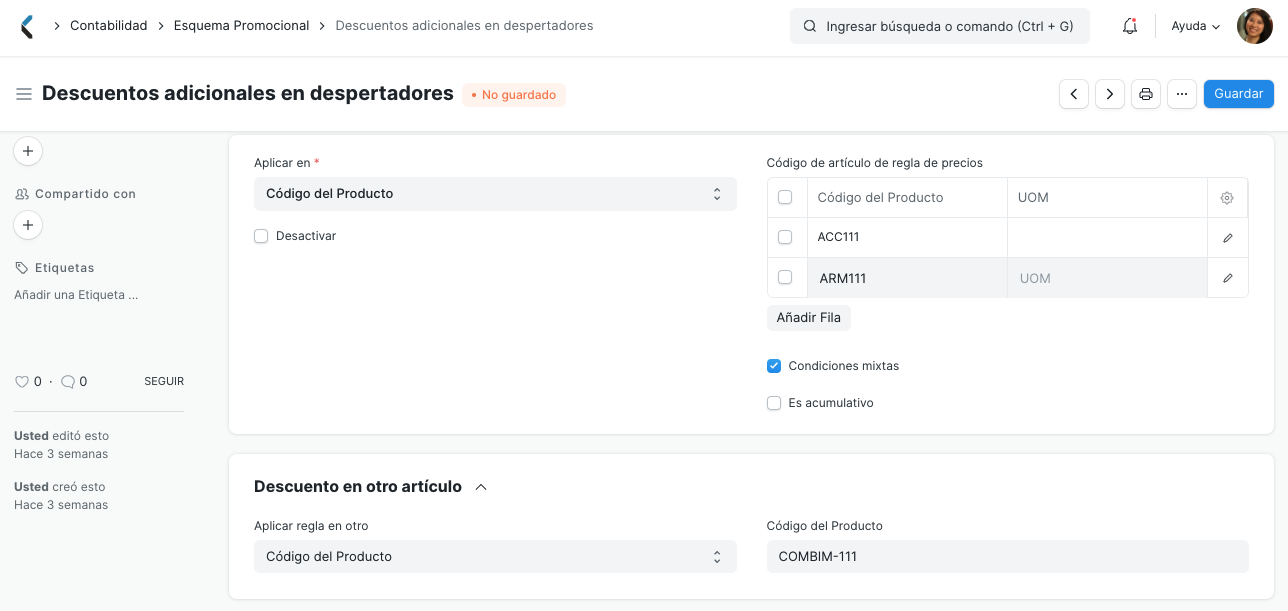Click the COMBIM-111 product code field
This screenshot has width=1288, height=611.
[x=1007, y=557]
